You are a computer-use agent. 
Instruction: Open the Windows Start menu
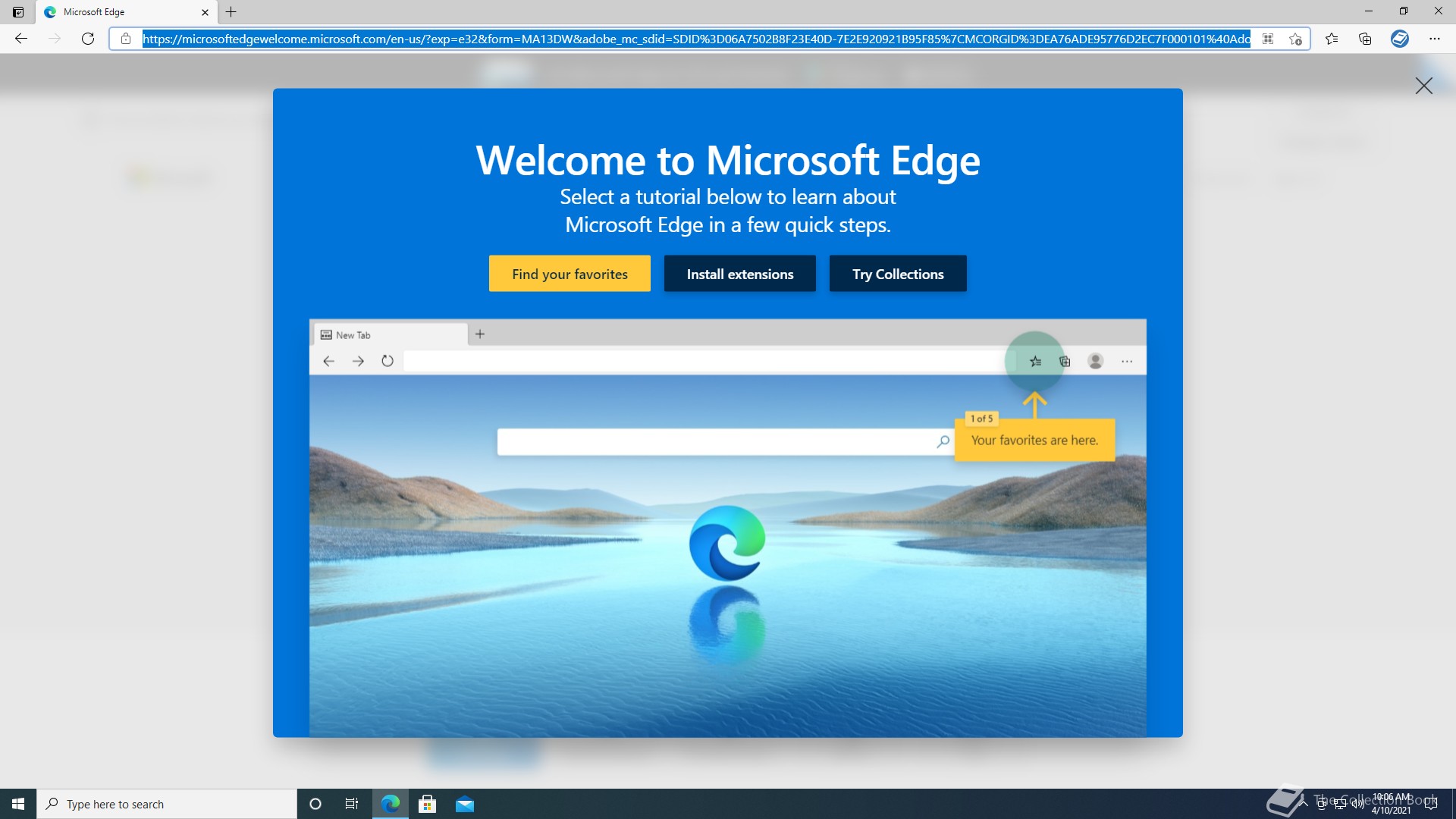pos(18,804)
